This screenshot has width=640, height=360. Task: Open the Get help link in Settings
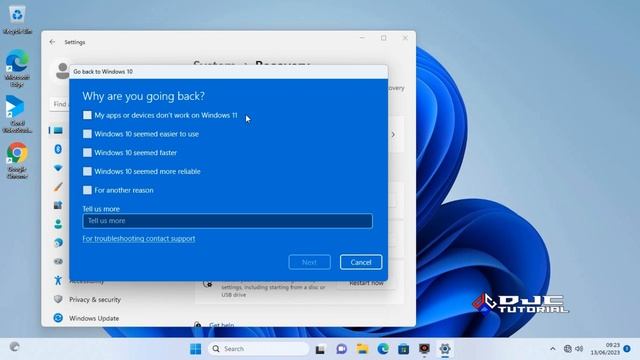click(221, 325)
